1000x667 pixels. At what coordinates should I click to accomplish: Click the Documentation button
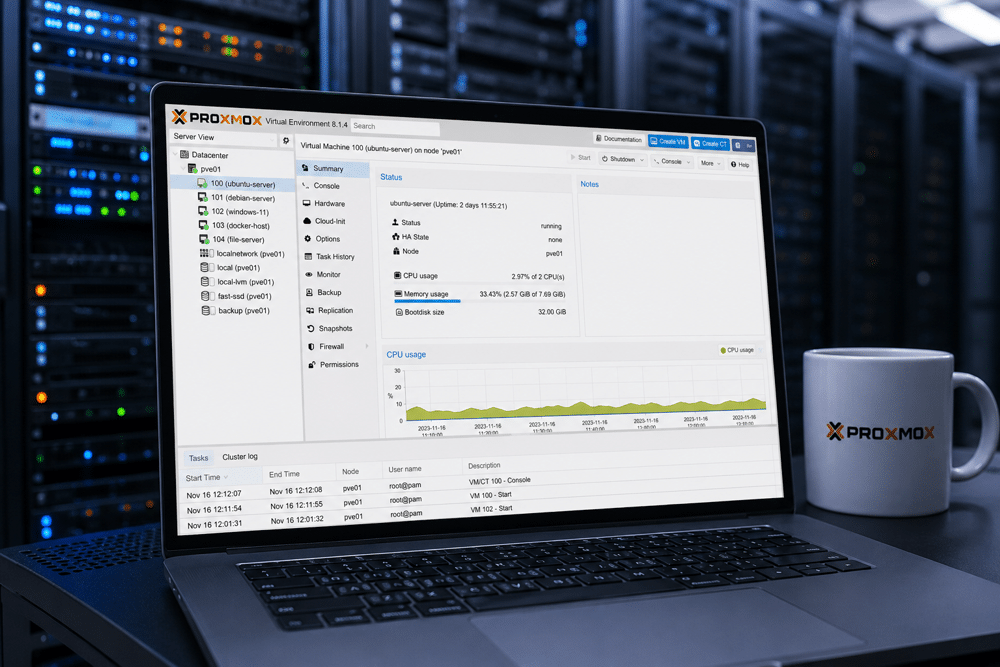pyautogui.click(x=619, y=138)
